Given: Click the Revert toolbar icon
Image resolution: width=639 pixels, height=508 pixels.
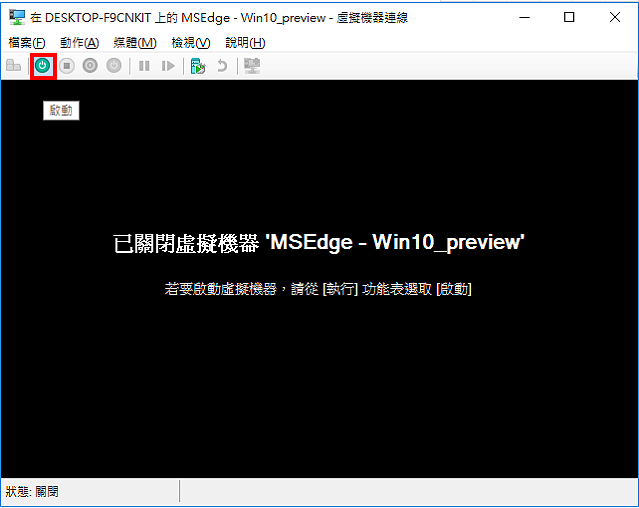Looking at the screenshot, I should coord(222,66).
